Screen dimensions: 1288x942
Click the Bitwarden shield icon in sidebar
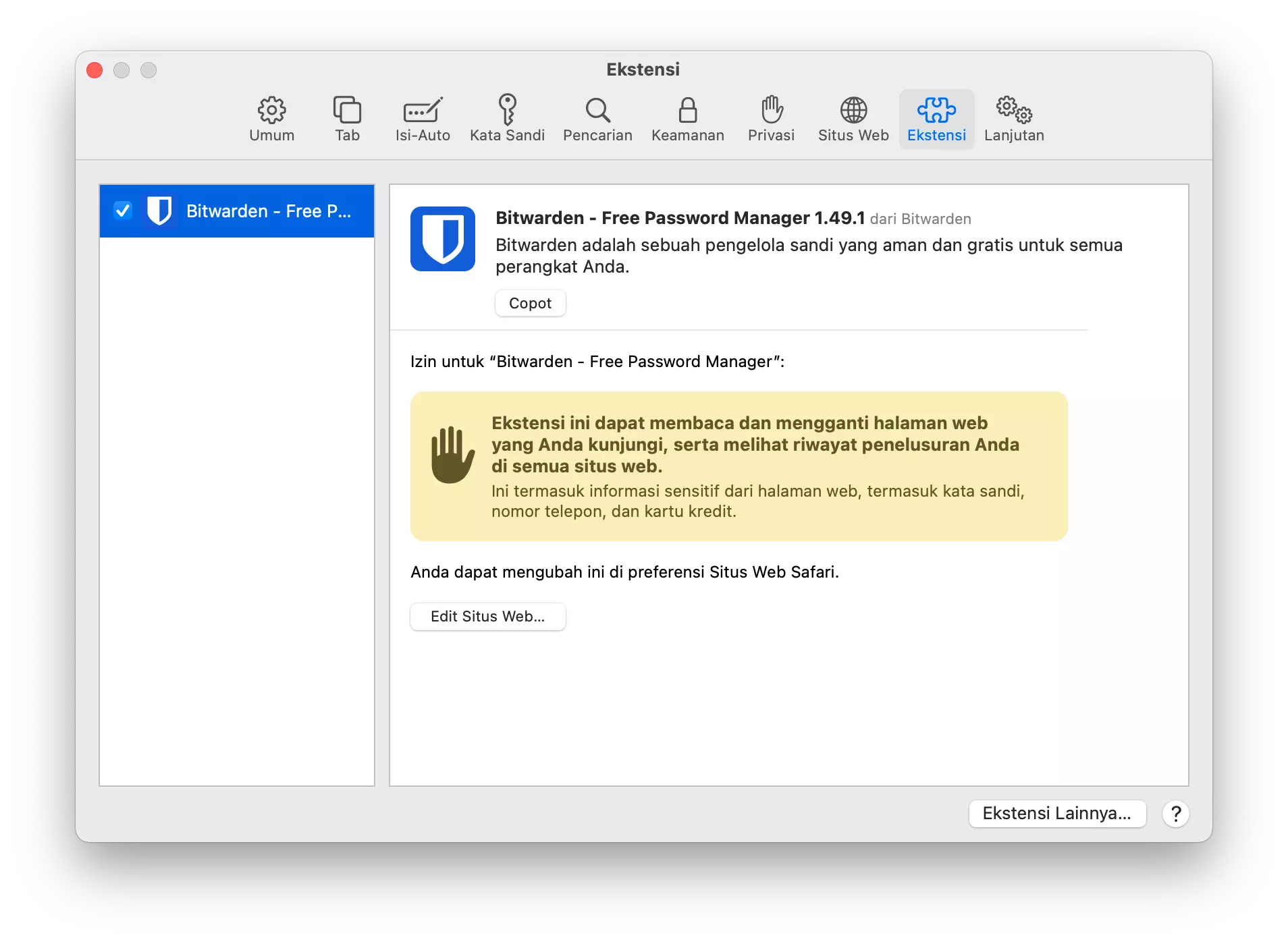click(159, 211)
